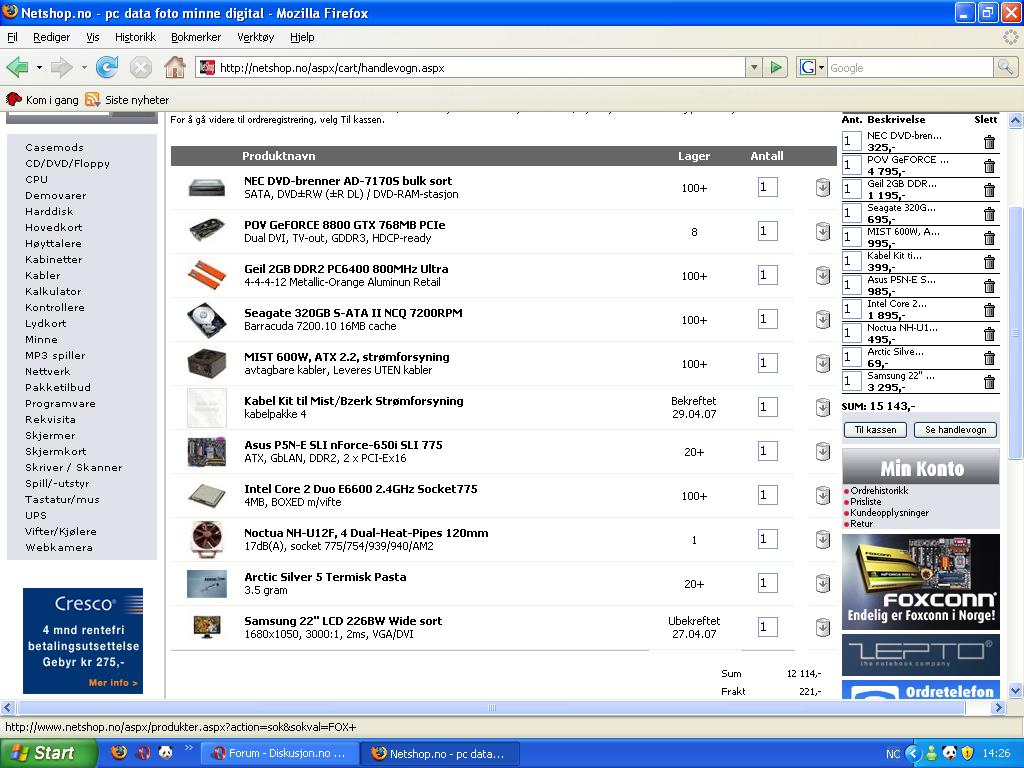Viewport: 1024px width, 768px height.
Task: Remove Seagate 320GB row from main cart
Action: pos(823,320)
